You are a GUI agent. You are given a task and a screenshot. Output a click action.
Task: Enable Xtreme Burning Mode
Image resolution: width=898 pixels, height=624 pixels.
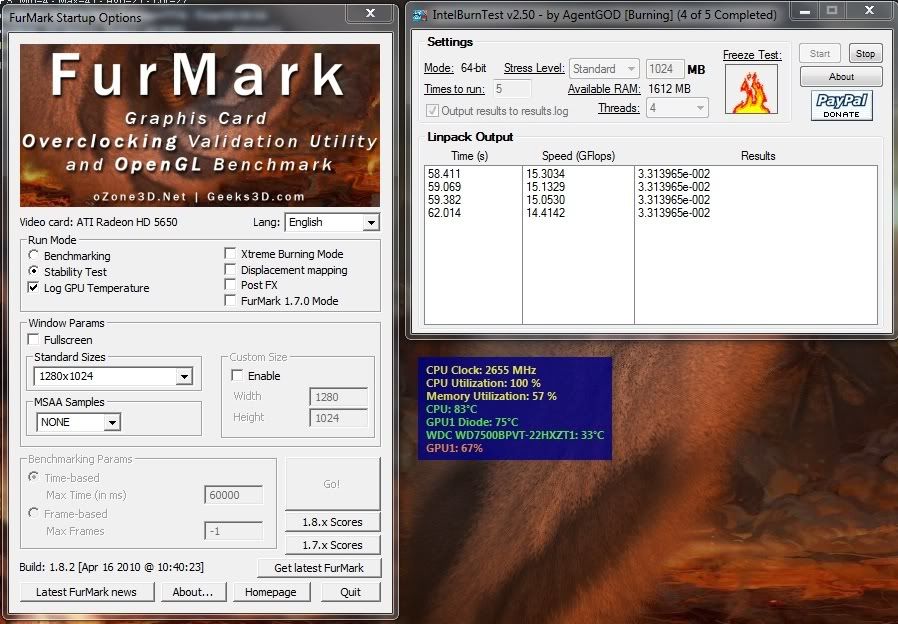coord(231,254)
